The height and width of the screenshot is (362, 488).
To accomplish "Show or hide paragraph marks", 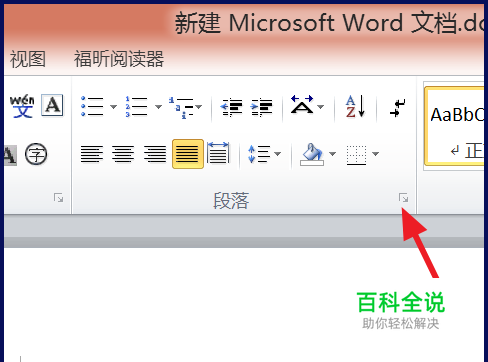I will (398, 108).
